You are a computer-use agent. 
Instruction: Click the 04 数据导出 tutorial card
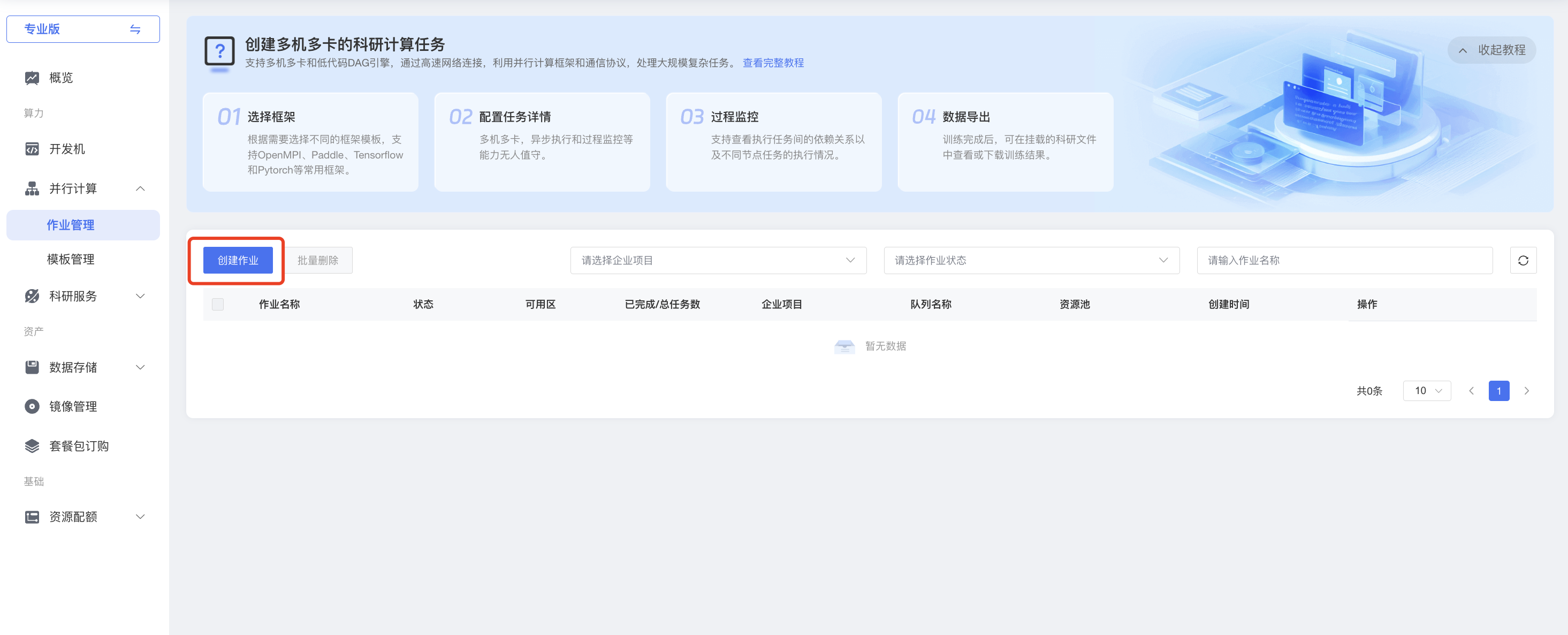[x=1006, y=142]
